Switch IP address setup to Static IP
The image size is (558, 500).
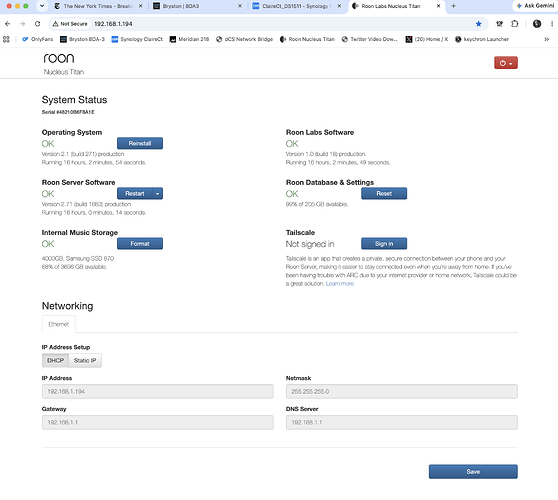pyautogui.click(x=85, y=360)
